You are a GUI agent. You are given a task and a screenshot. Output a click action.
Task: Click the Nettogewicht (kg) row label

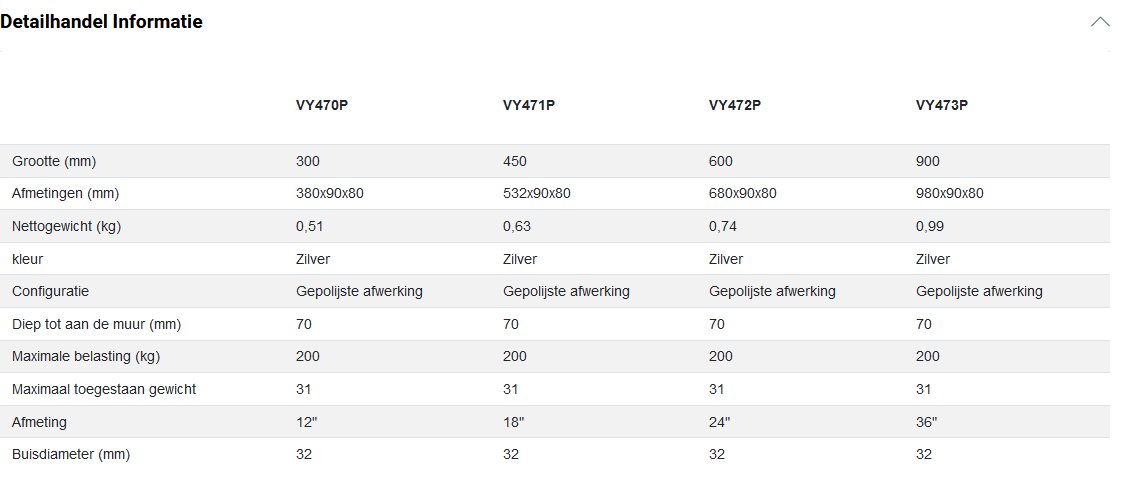coord(66,226)
